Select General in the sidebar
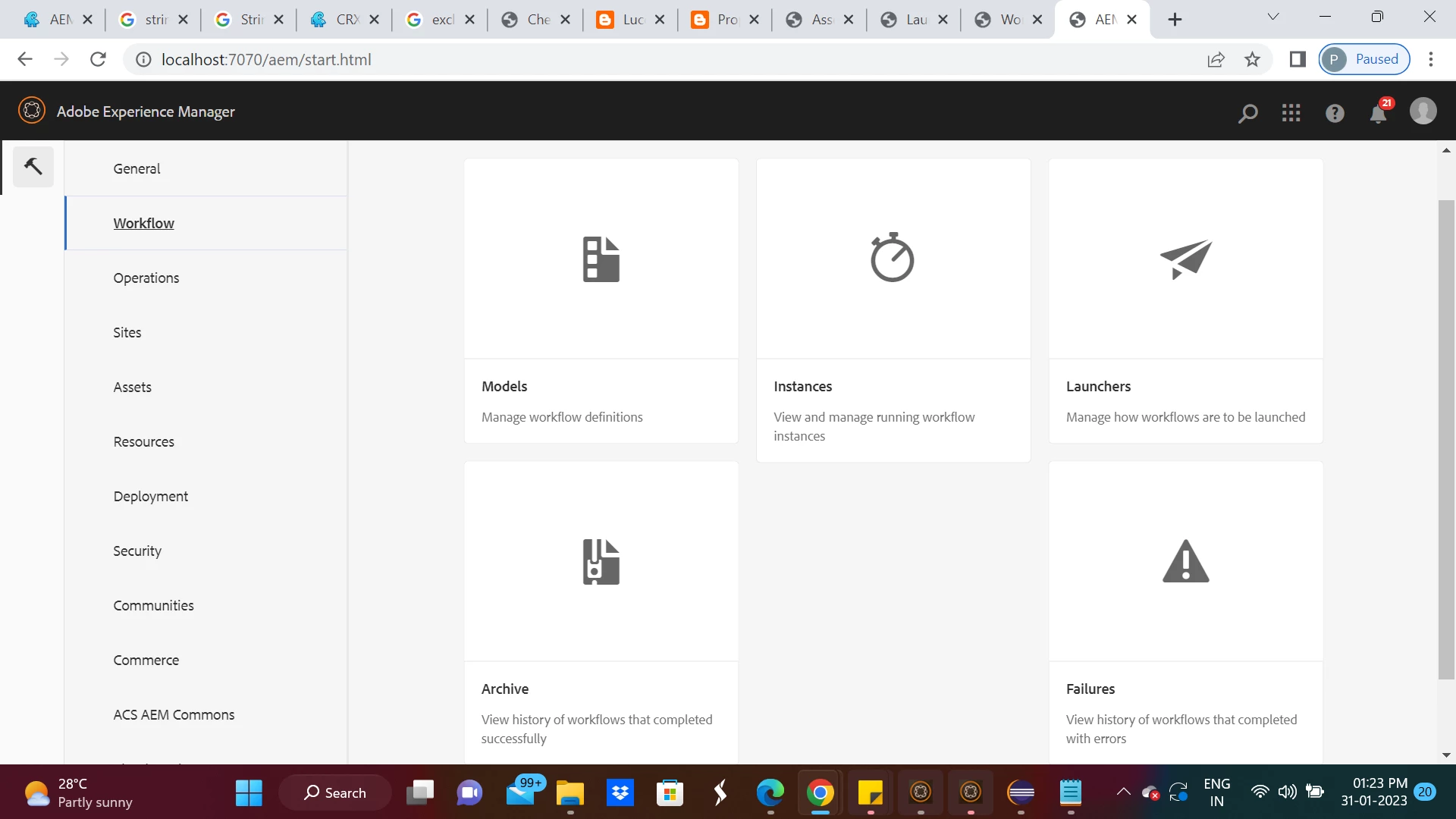1456x819 pixels. [136, 168]
